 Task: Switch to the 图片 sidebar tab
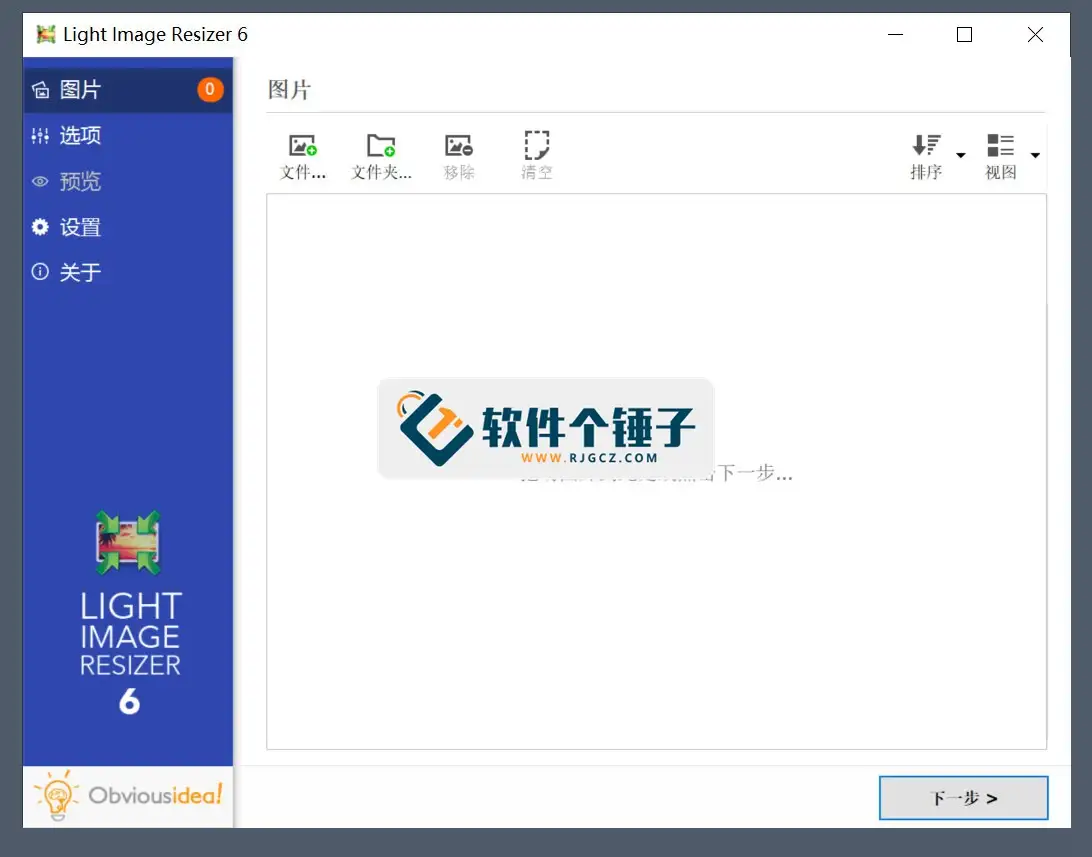[x=80, y=90]
